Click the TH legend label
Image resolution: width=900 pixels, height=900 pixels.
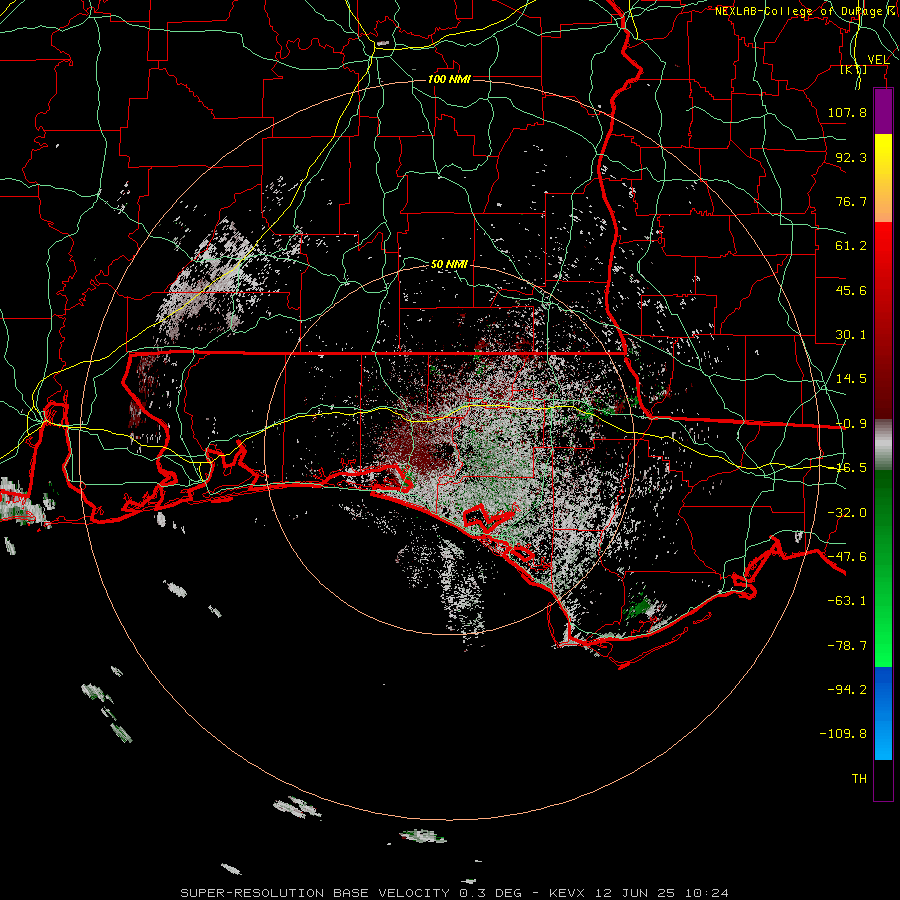point(859,779)
